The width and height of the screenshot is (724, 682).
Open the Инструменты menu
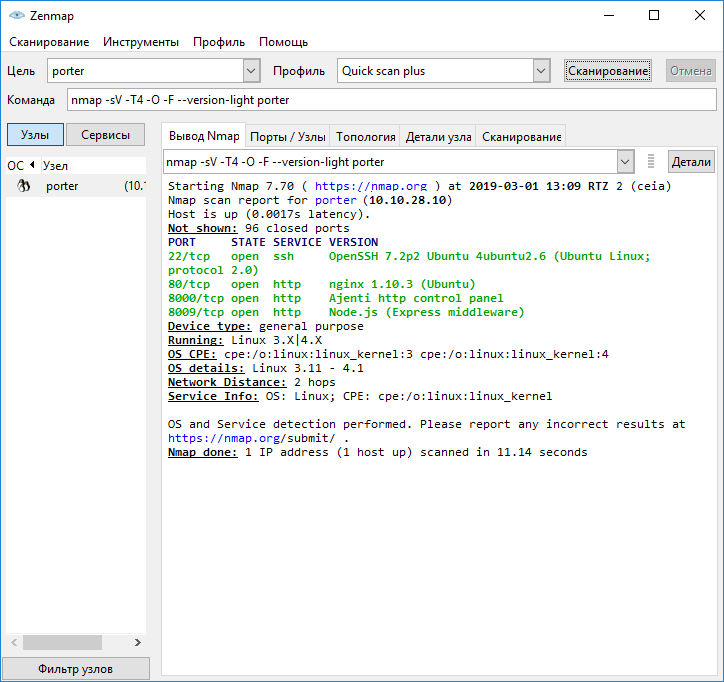pos(141,42)
